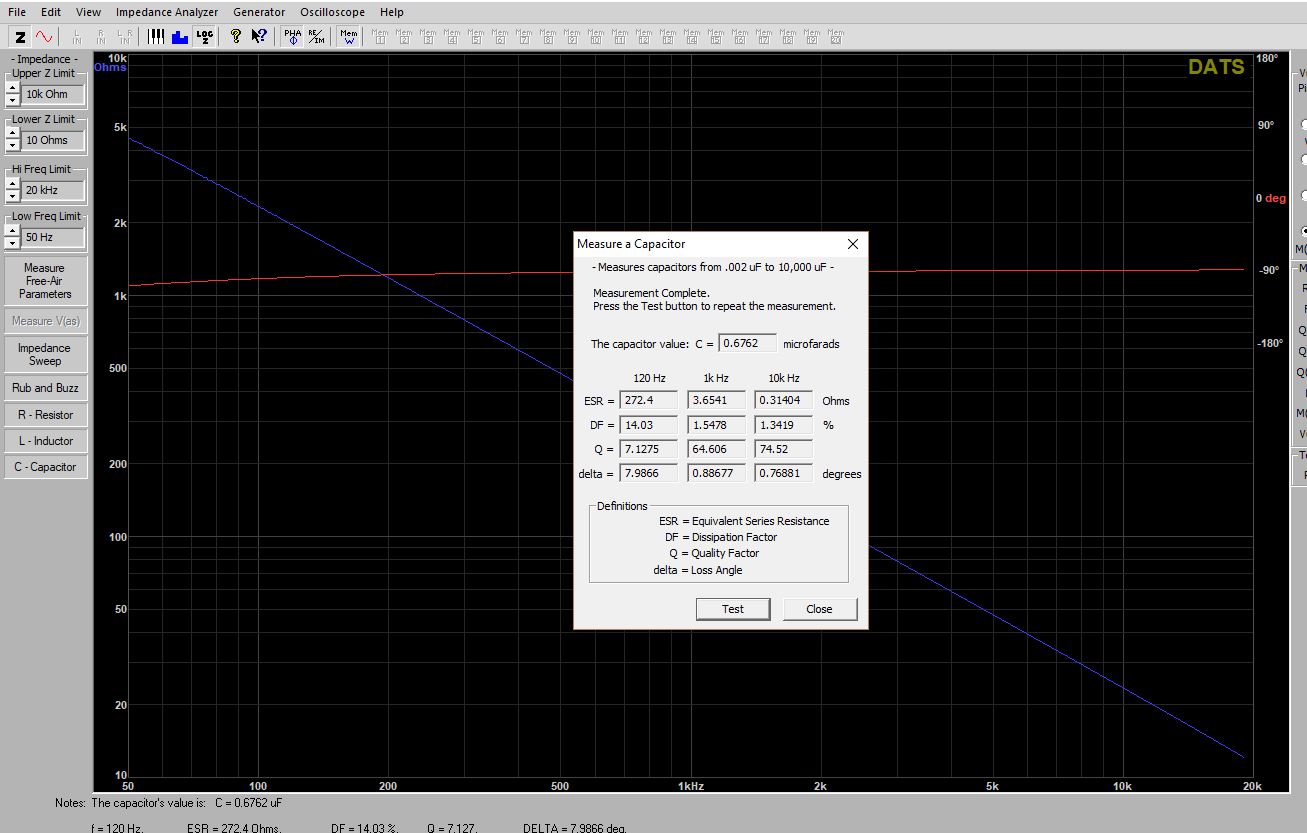Viewport: 1307px width, 833px height.
Task: Increase the Upper Z Limit stepper
Action: pos(12,88)
